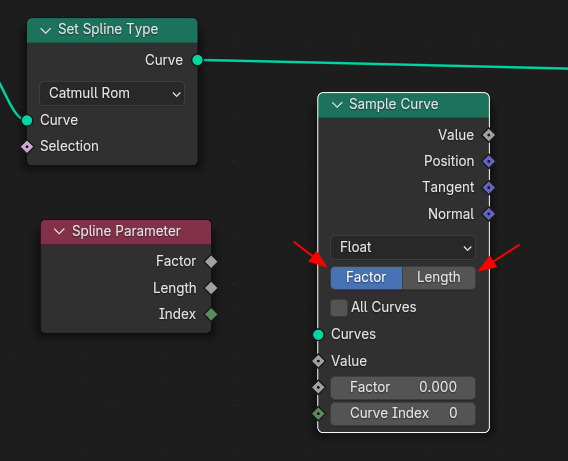568x461 pixels.
Task: Click the Factor value field 0.000
Action: [402, 387]
